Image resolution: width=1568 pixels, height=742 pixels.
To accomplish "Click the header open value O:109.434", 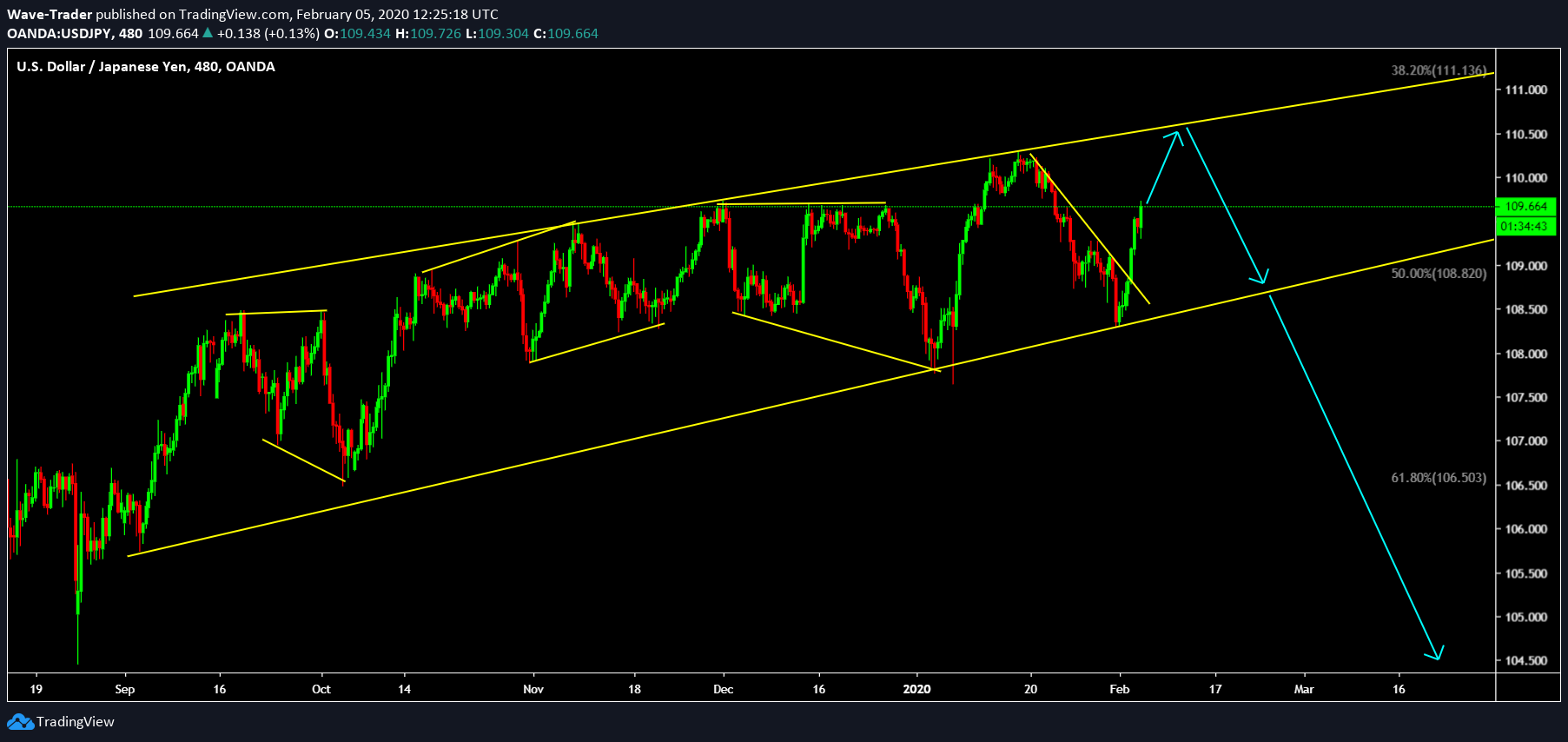I will 357,33.
